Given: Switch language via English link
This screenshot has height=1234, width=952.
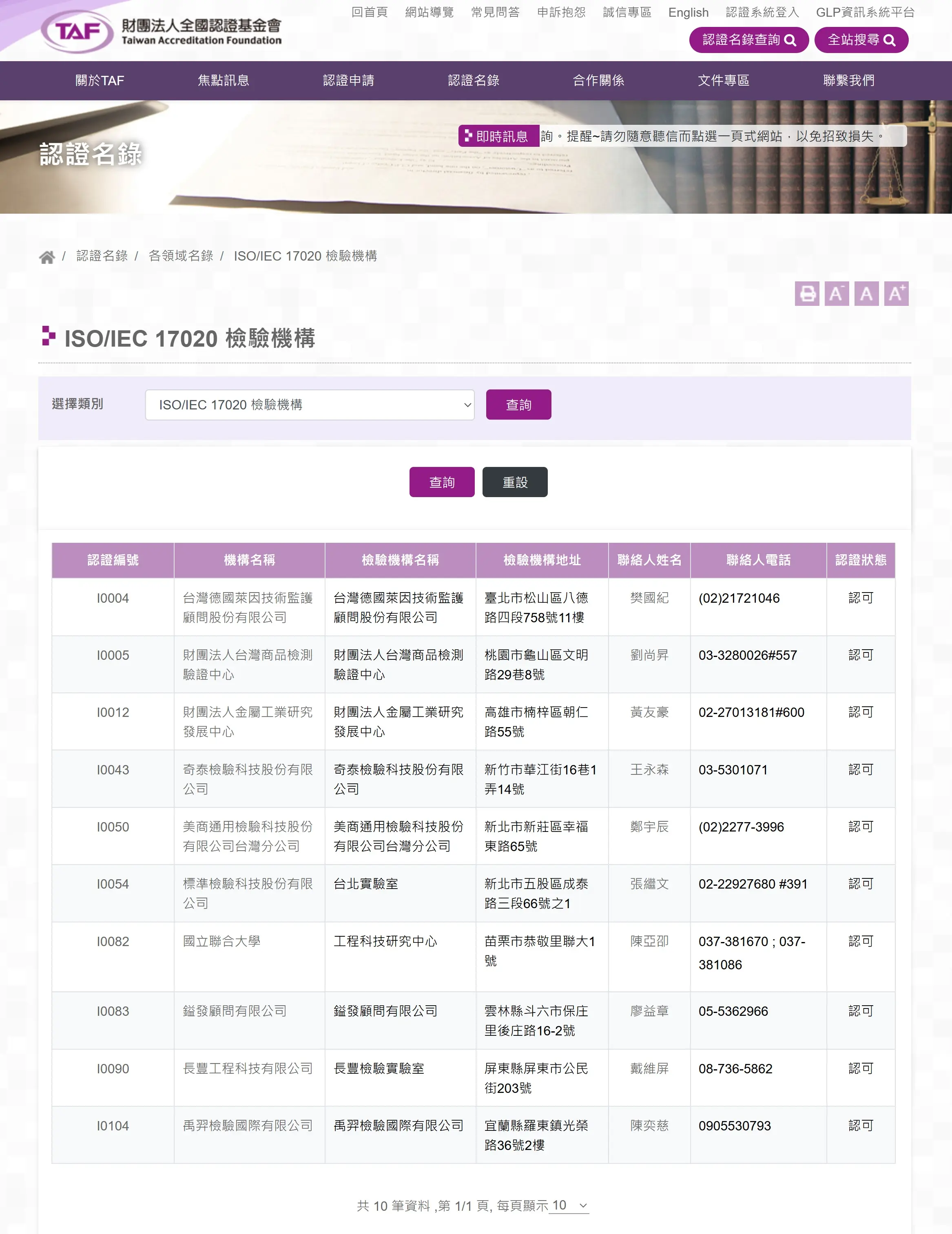Looking at the screenshot, I should tap(688, 12).
